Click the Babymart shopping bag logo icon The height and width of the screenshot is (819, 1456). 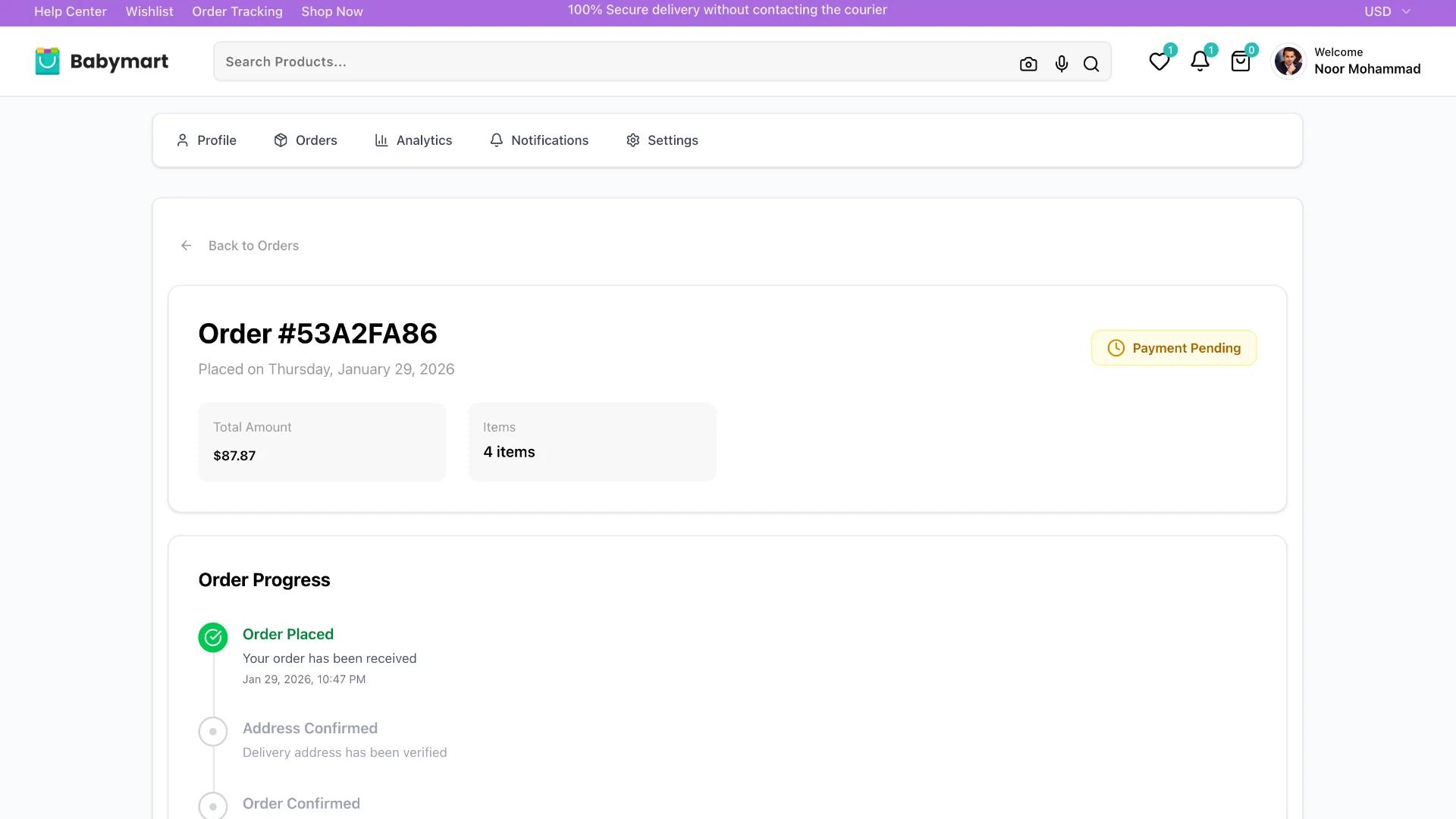click(x=47, y=61)
